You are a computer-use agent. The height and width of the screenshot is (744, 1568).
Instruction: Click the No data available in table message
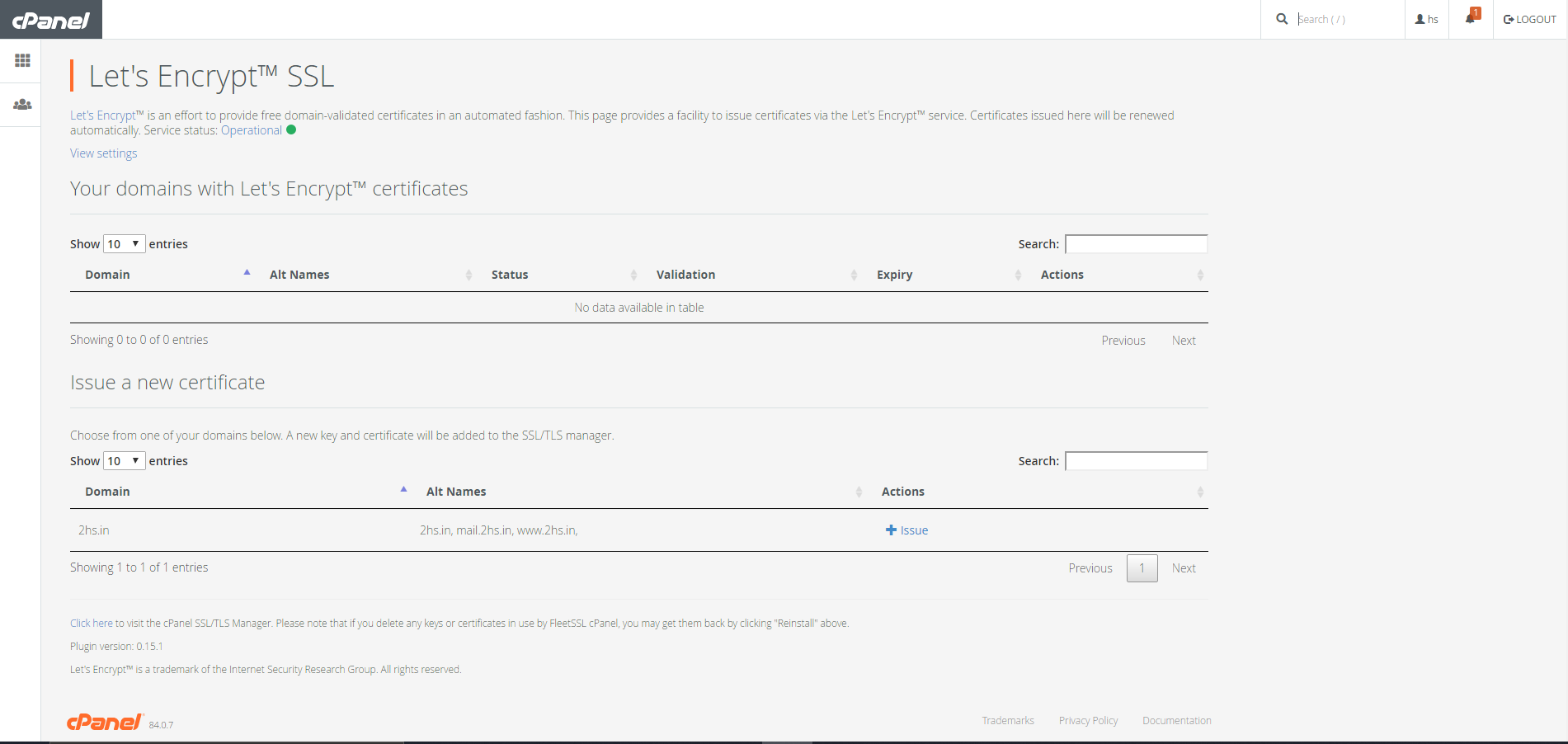[x=639, y=308]
